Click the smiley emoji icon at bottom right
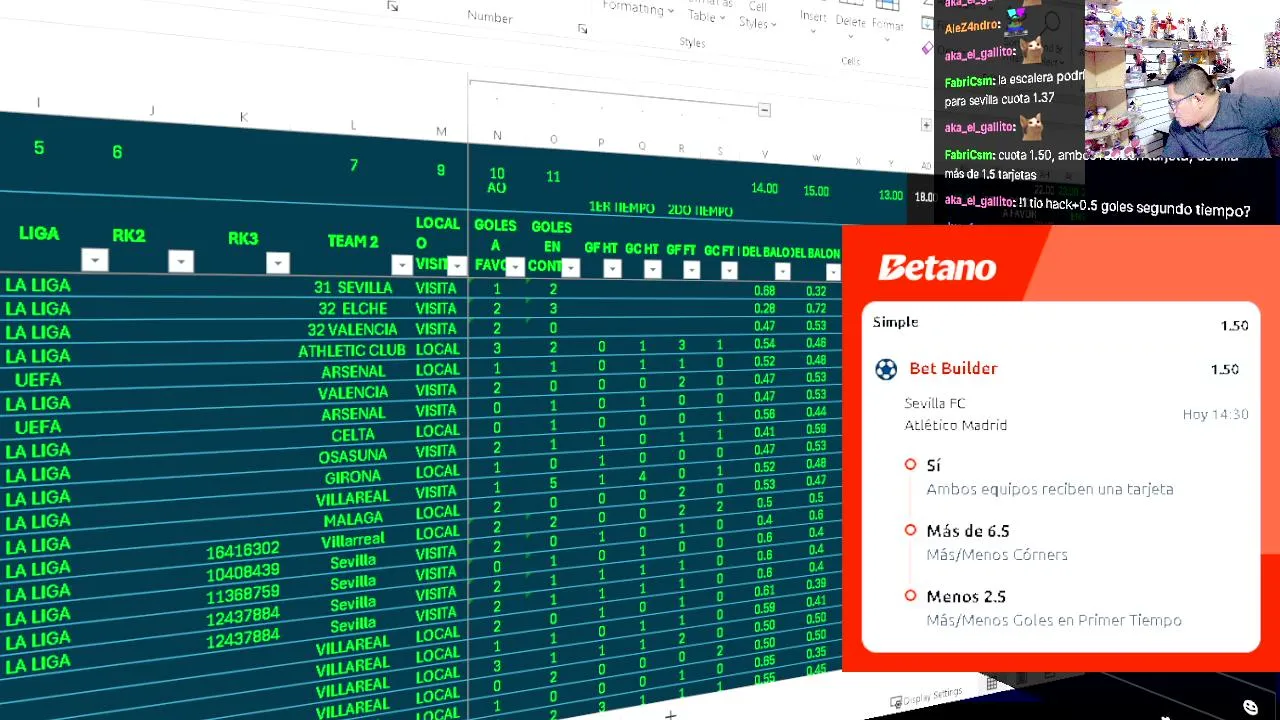 pyautogui.click(x=1250, y=707)
